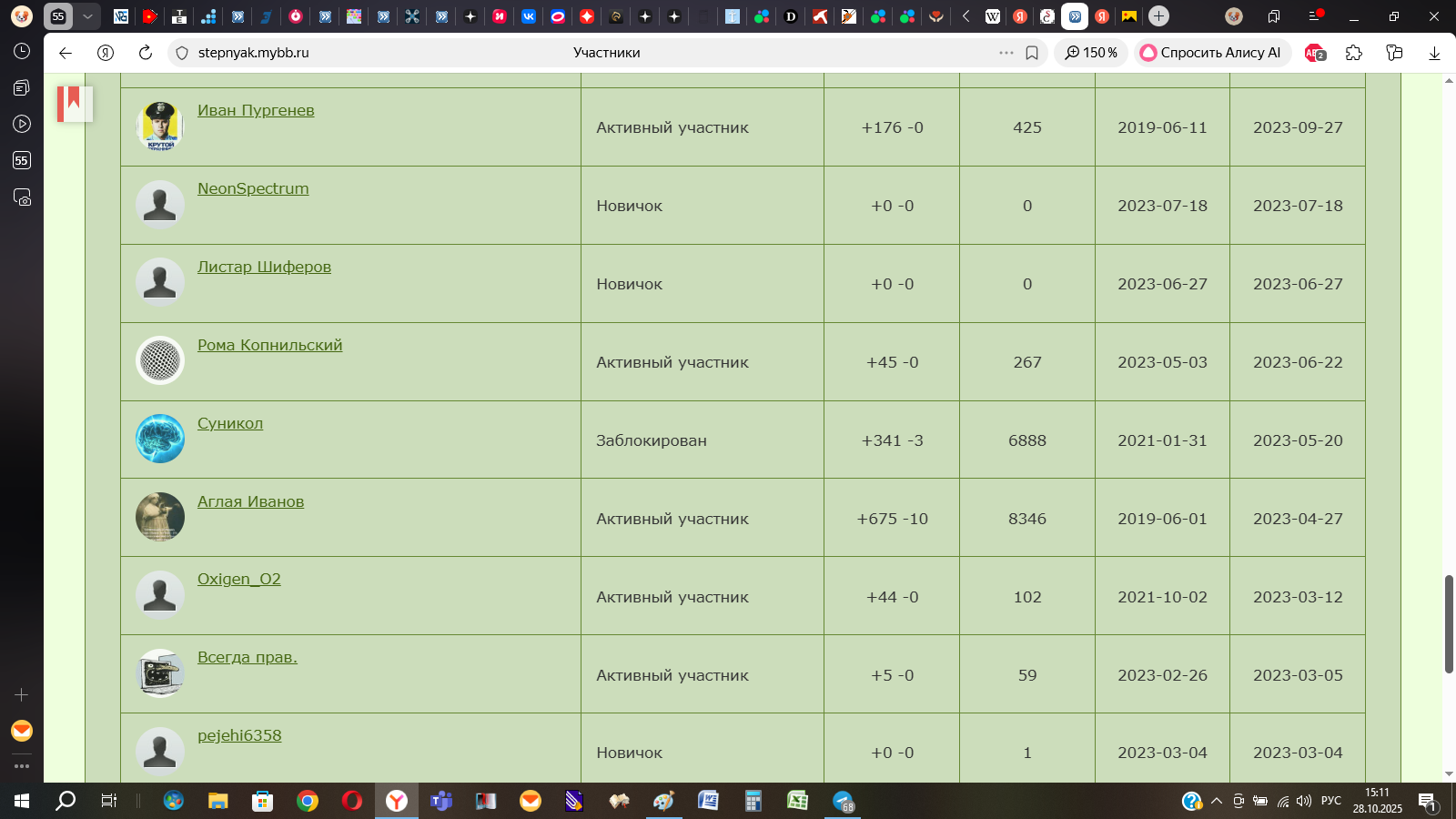
Task: Open the three-dots address bar menu
Action: pos(1006,53)
